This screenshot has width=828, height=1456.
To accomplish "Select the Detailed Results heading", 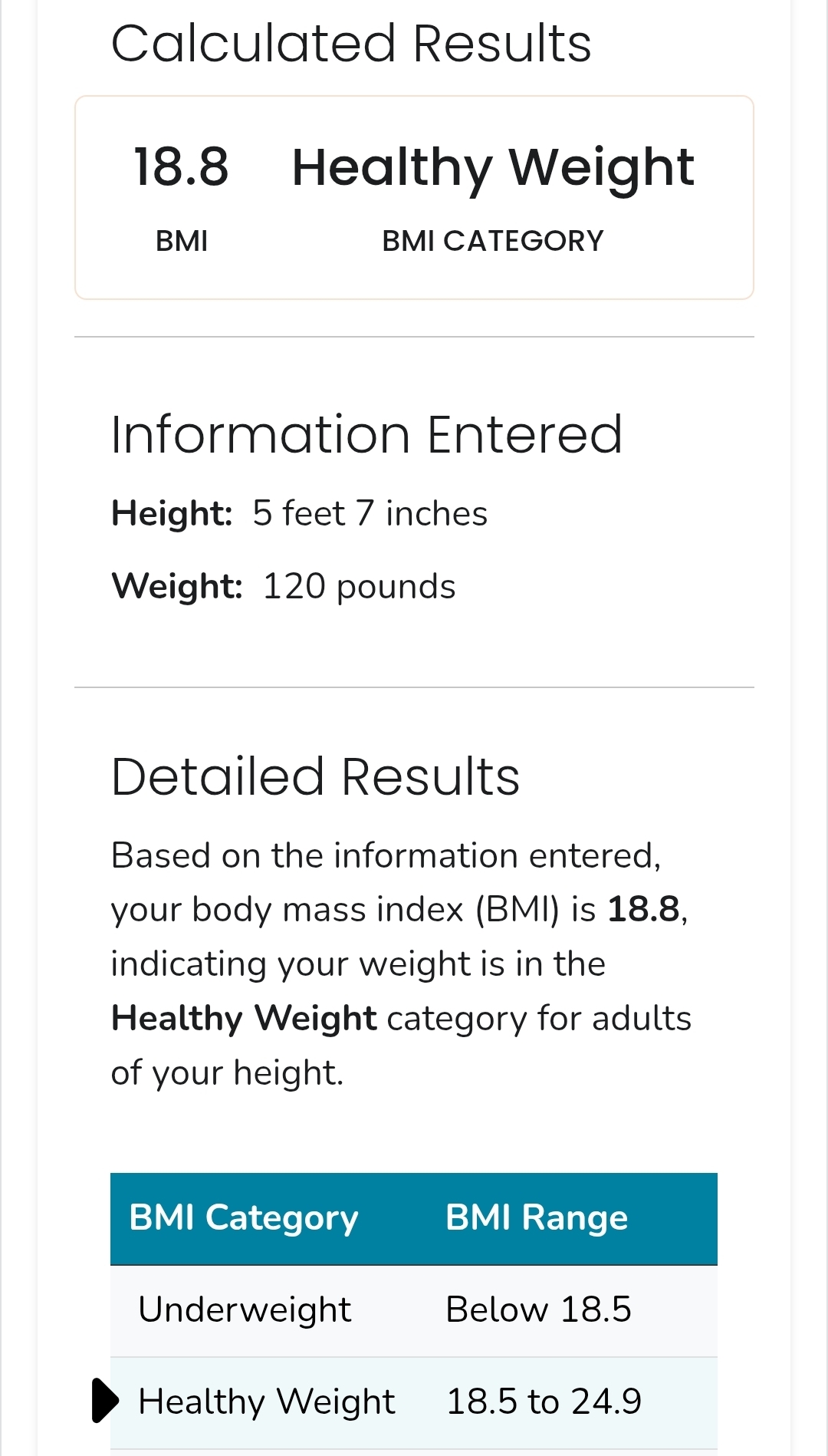I will 315,777.
